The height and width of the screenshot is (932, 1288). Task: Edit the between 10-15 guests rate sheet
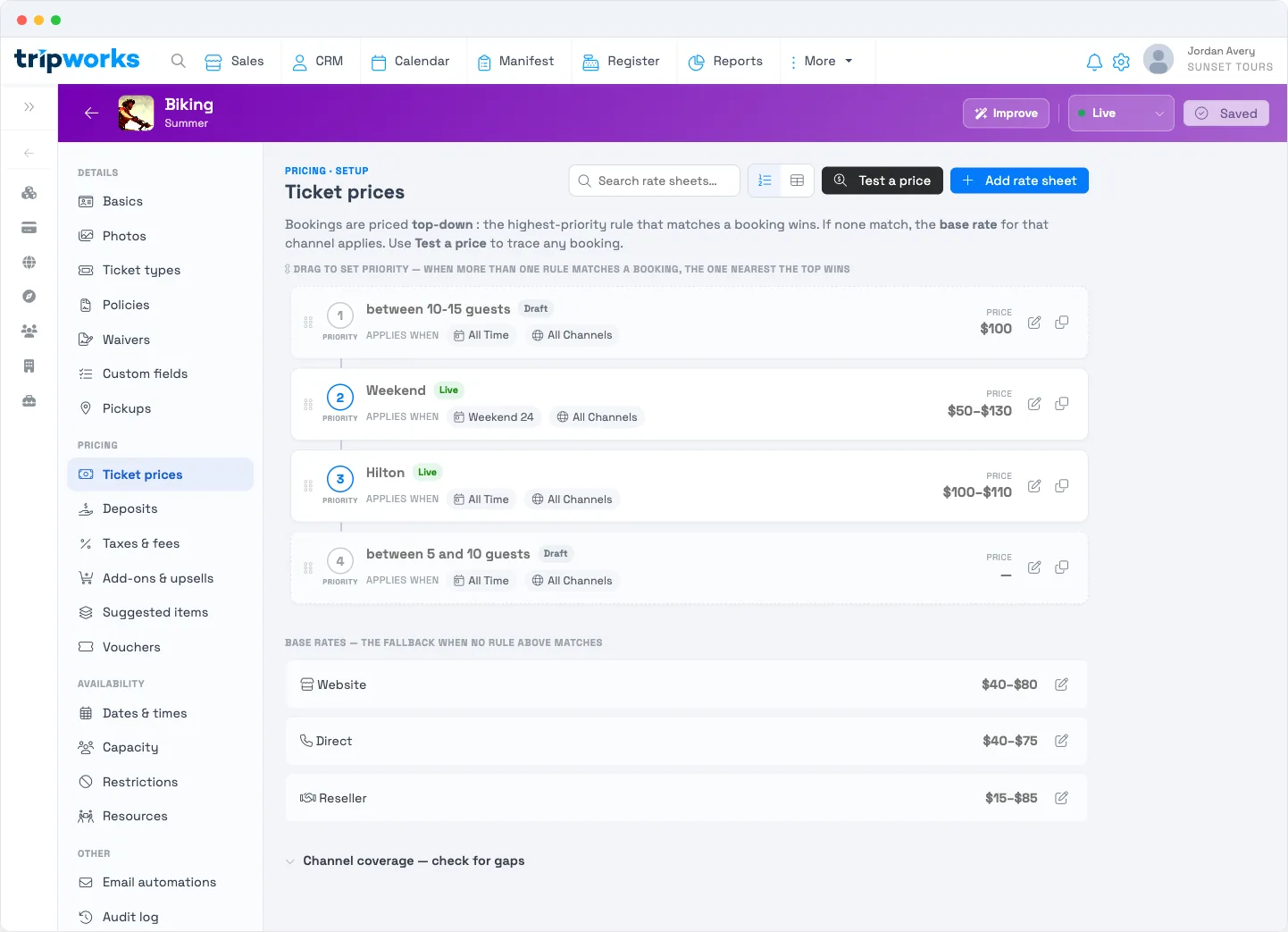pyautogui.click(x=1034, y=323)
